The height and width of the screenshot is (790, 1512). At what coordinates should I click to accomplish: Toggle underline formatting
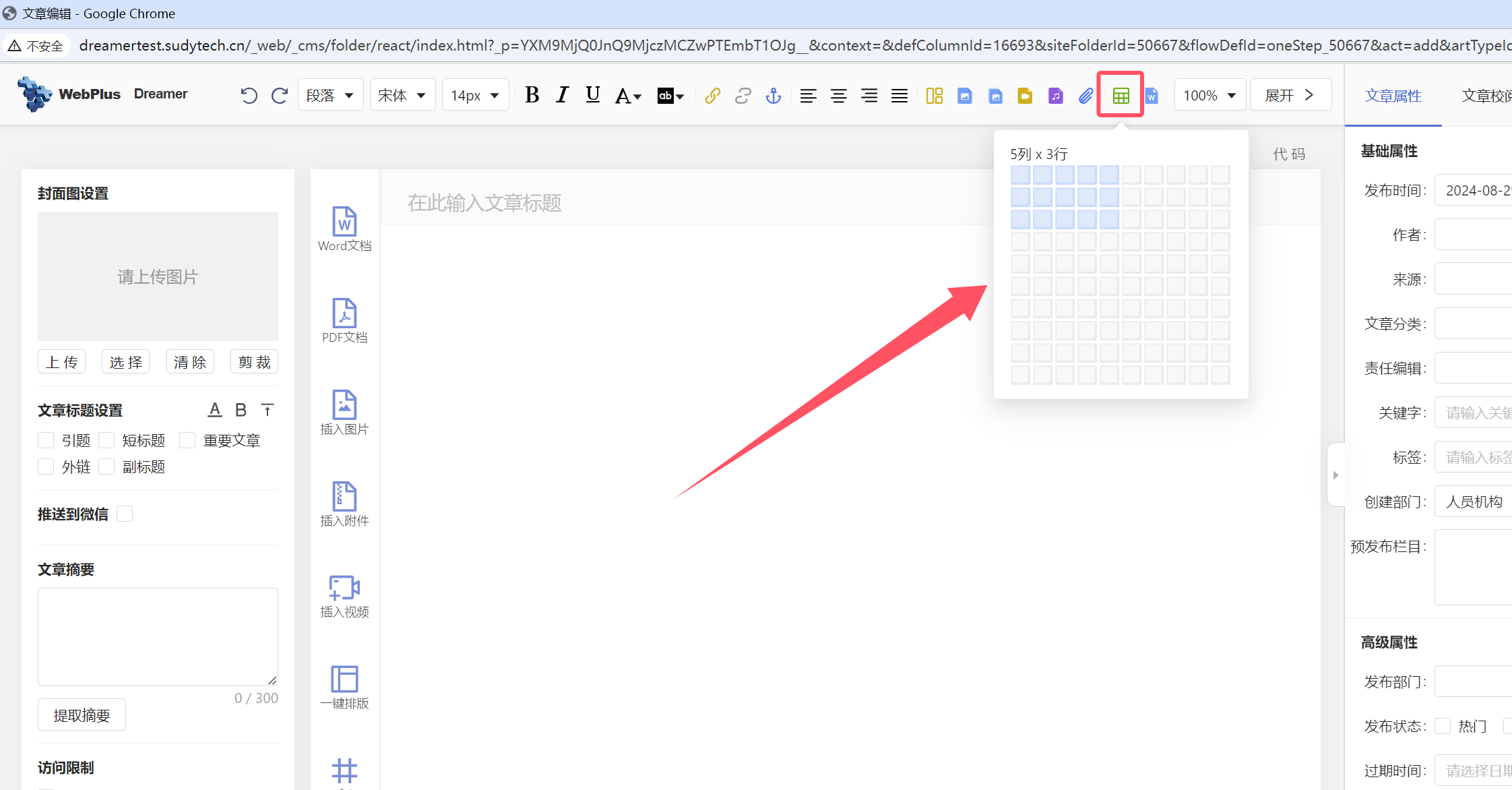click(592, 95)
